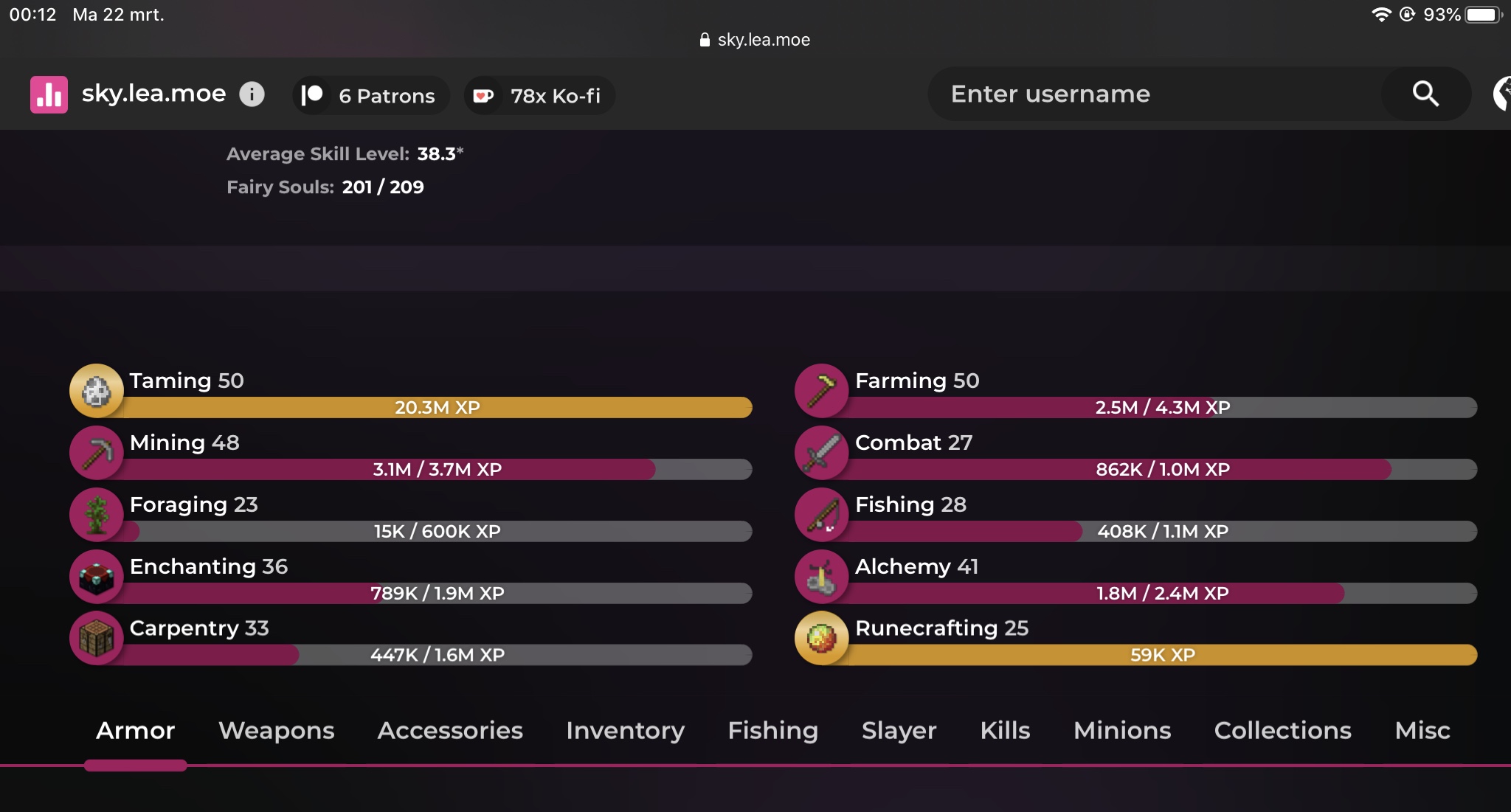Image resolution: width=1511 pixels, height=812 pixels.
Task: Open the Accessories tab
Action: click(450, 730)
